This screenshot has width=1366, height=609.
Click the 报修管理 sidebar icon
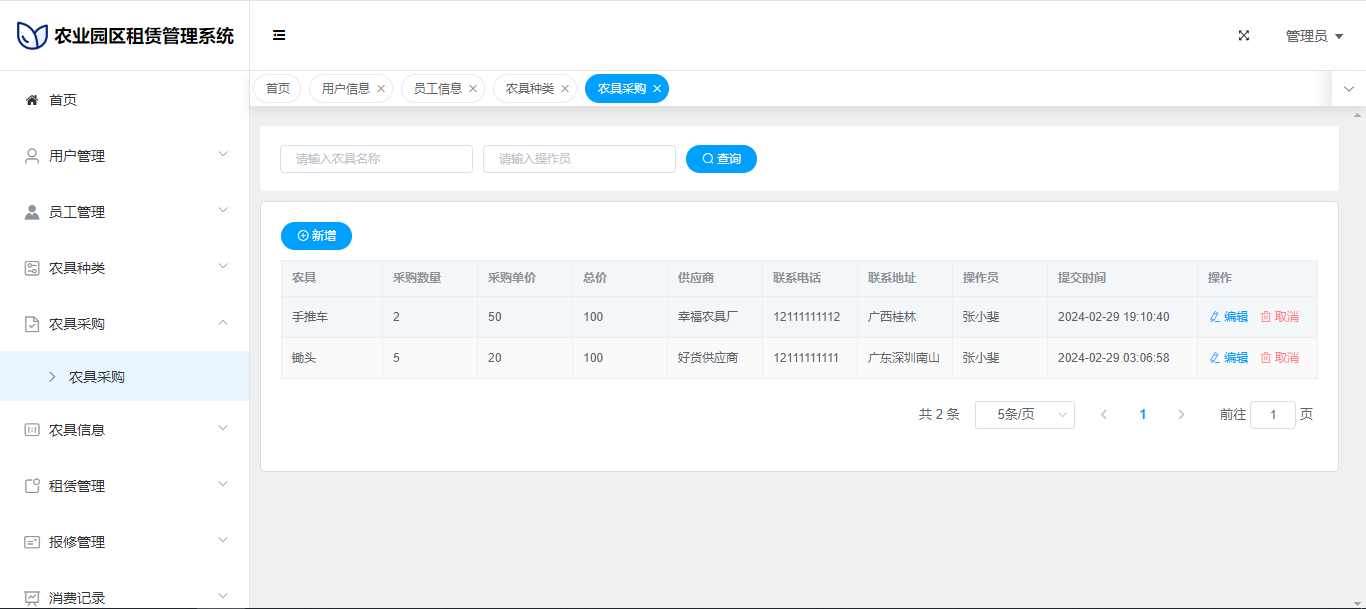[32, 542]
